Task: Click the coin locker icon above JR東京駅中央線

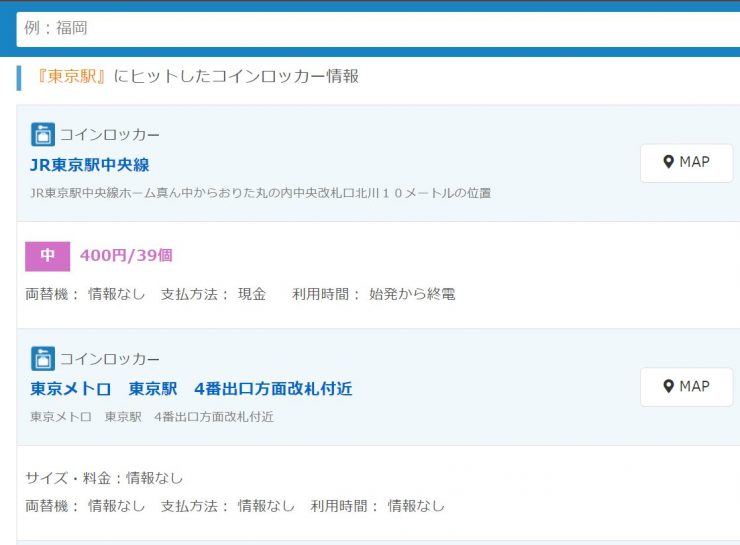Action: (42, 135)
